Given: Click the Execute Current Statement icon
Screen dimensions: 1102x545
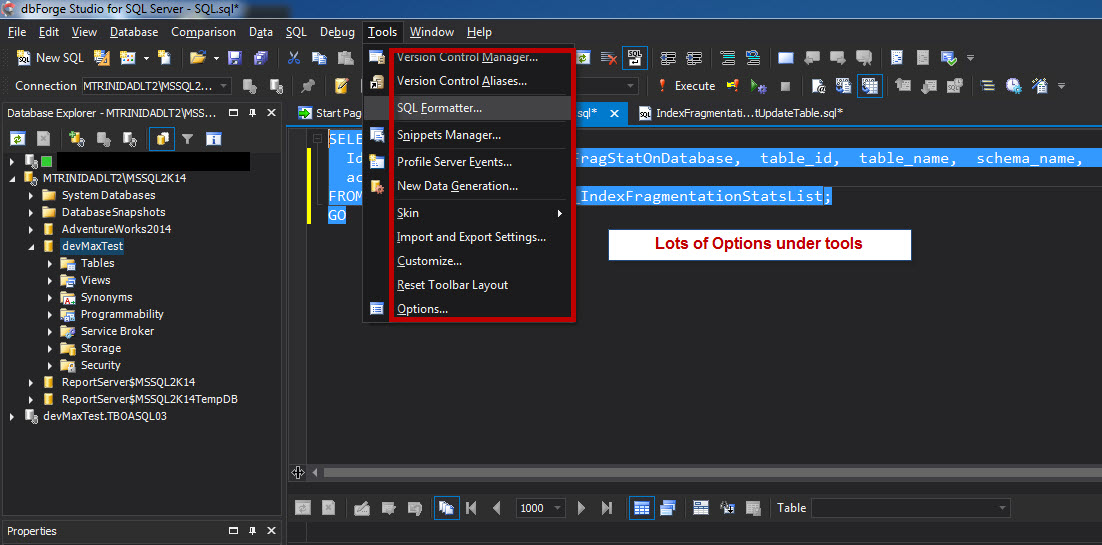Looking at the screenshot, I should 733,86.
